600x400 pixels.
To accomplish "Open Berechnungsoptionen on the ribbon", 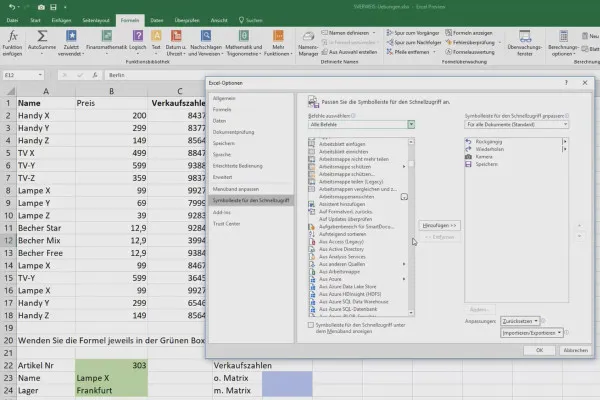I will point(563,43).
